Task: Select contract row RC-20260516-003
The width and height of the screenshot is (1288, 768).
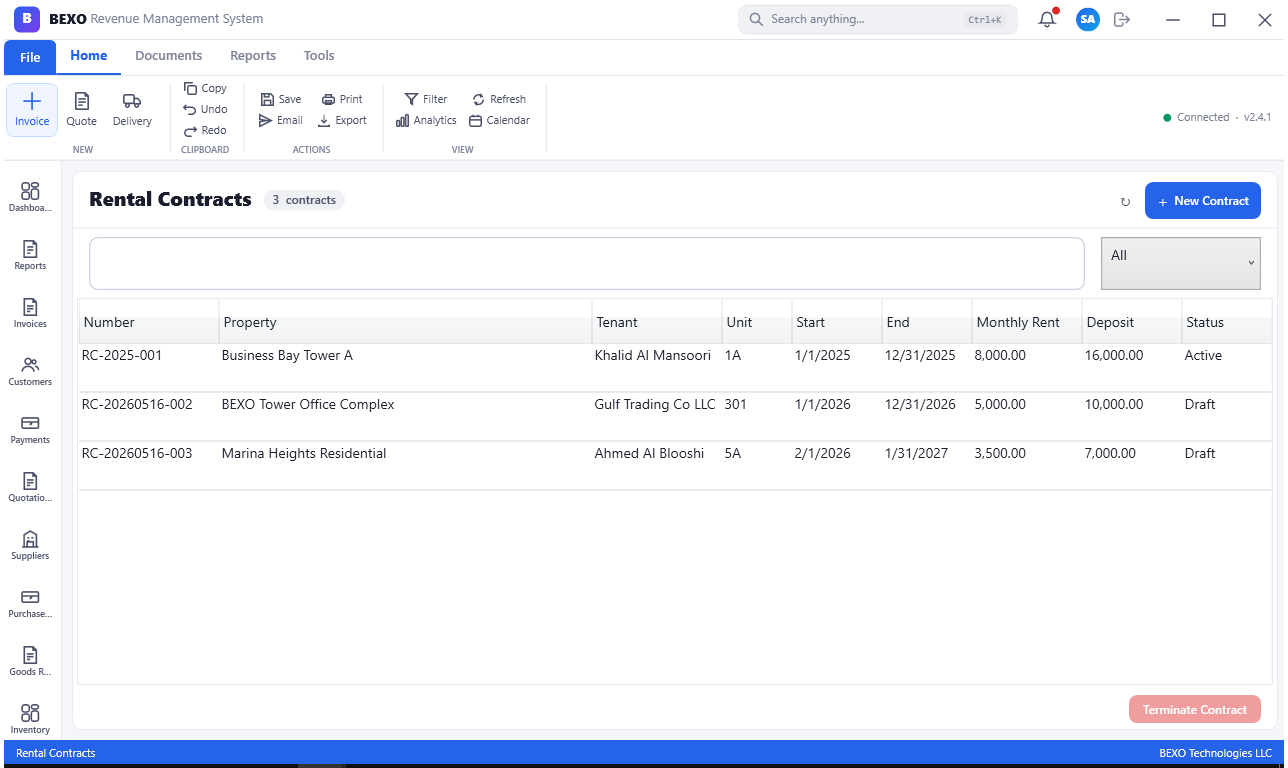Action: pos(675,465)
